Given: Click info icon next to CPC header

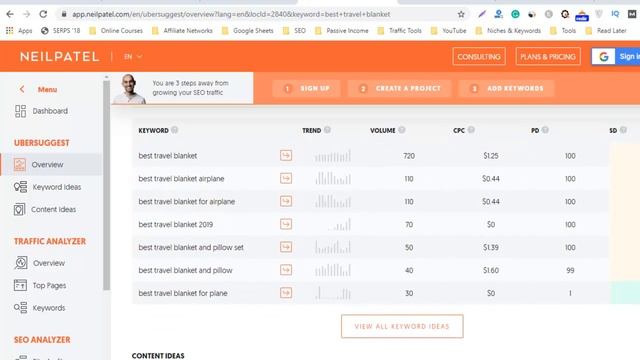Looking at the screenshot, I should [x=471, y=130].
